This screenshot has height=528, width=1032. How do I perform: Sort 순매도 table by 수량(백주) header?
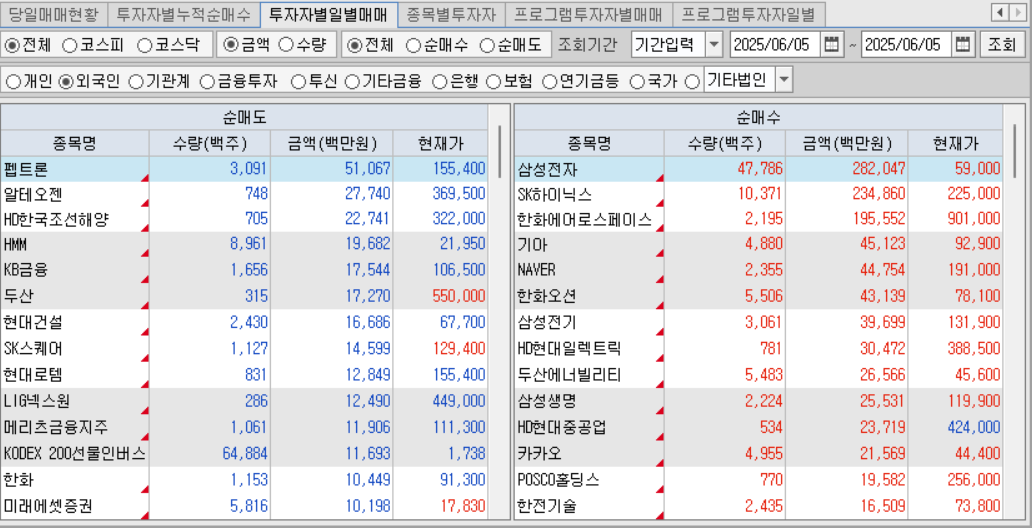[x=210, y=144]
